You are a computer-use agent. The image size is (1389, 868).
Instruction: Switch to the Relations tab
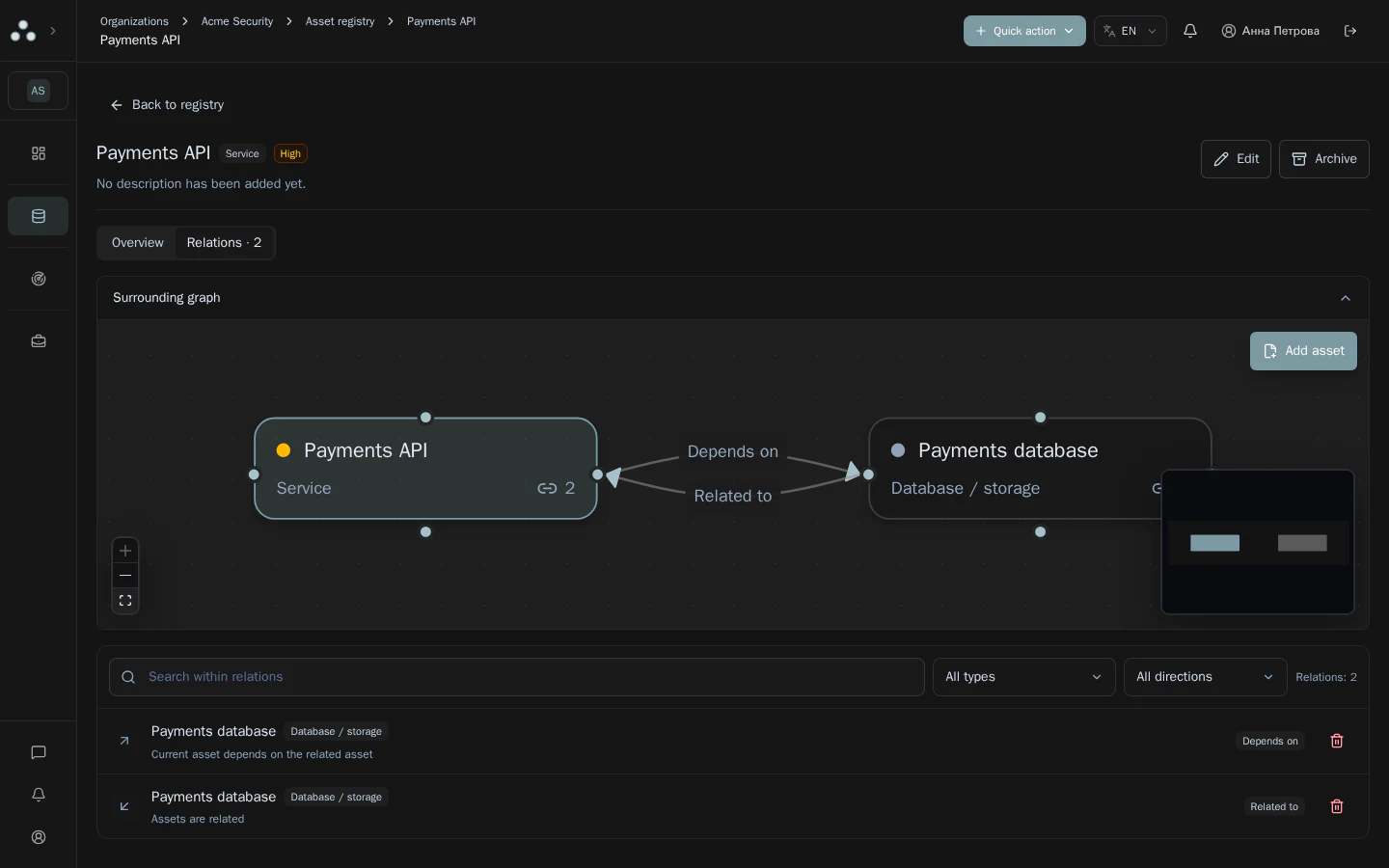pos(224,243)
